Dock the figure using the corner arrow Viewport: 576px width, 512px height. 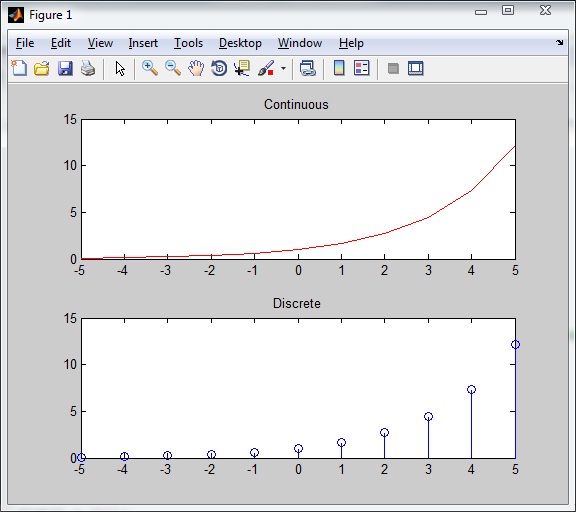[559, 43]
